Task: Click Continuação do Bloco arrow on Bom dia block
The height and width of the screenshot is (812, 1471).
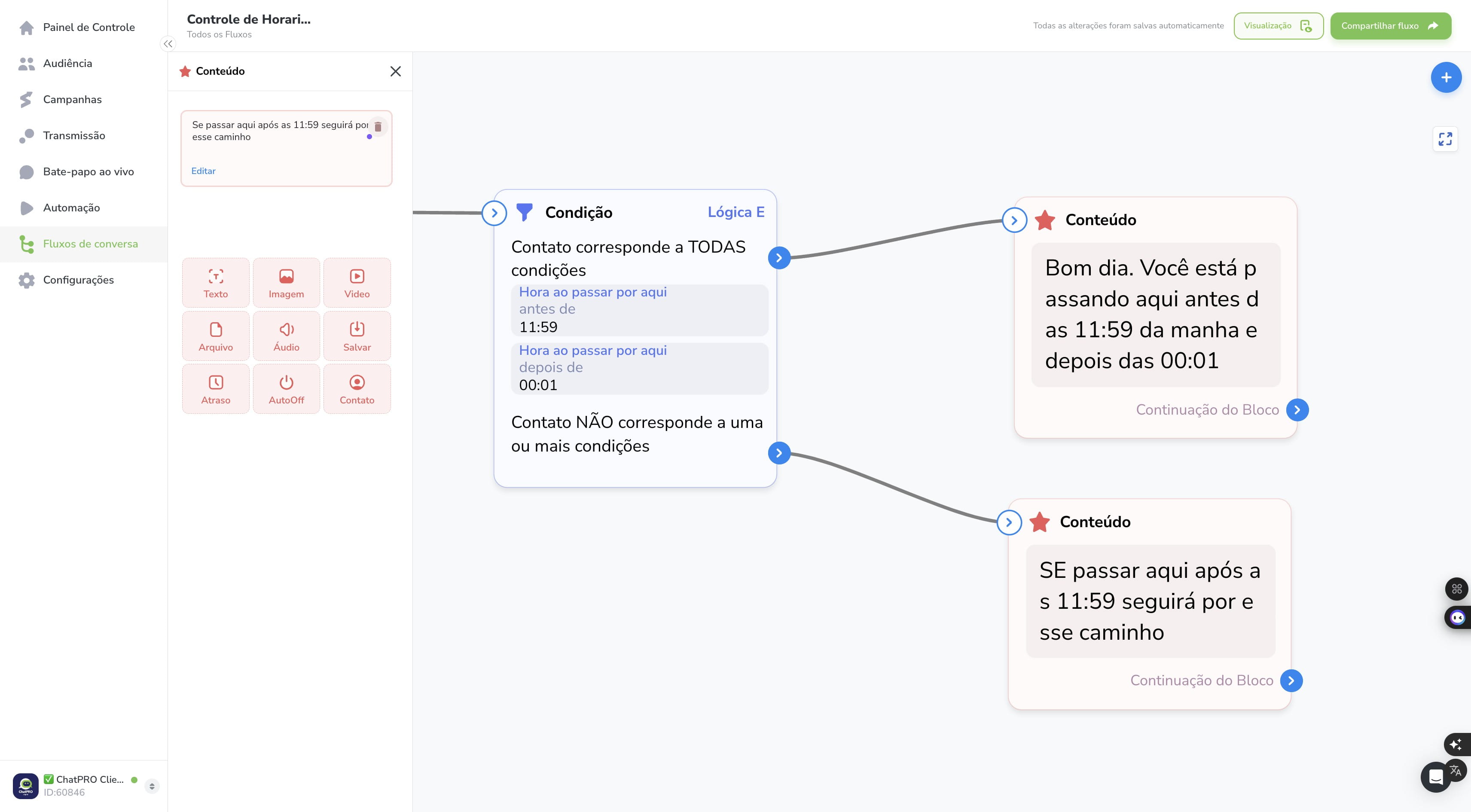Action: point(1297,409)
